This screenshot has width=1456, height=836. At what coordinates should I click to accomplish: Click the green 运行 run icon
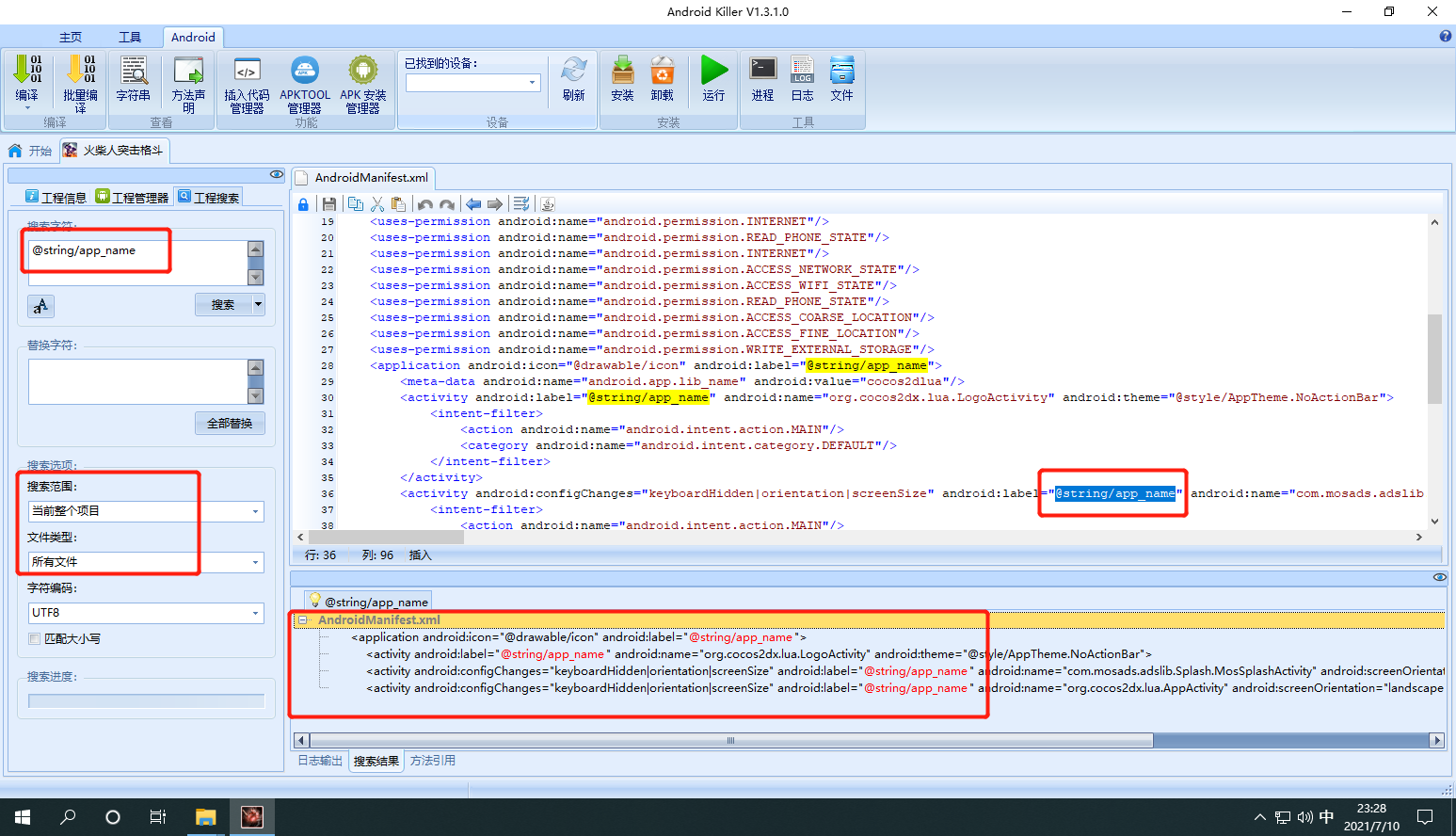714,78
